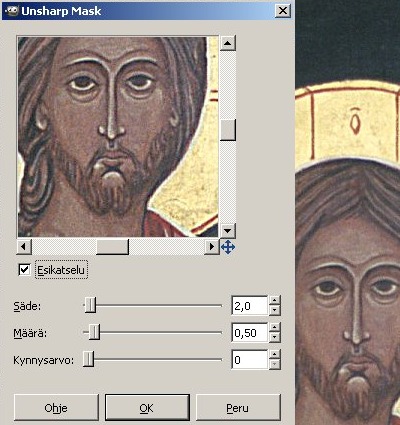Click the Määrä amount slider handle
This screenshot has height=425, width=400.
tap(94, 332)
